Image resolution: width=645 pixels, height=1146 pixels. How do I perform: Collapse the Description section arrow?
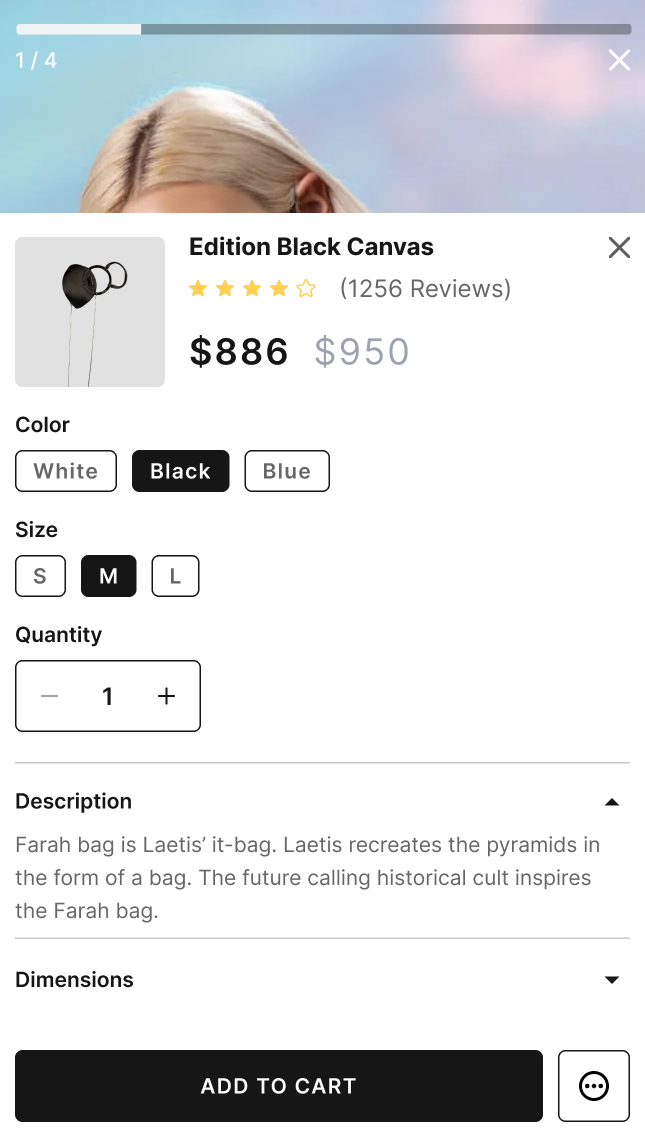tap(612, 802)
